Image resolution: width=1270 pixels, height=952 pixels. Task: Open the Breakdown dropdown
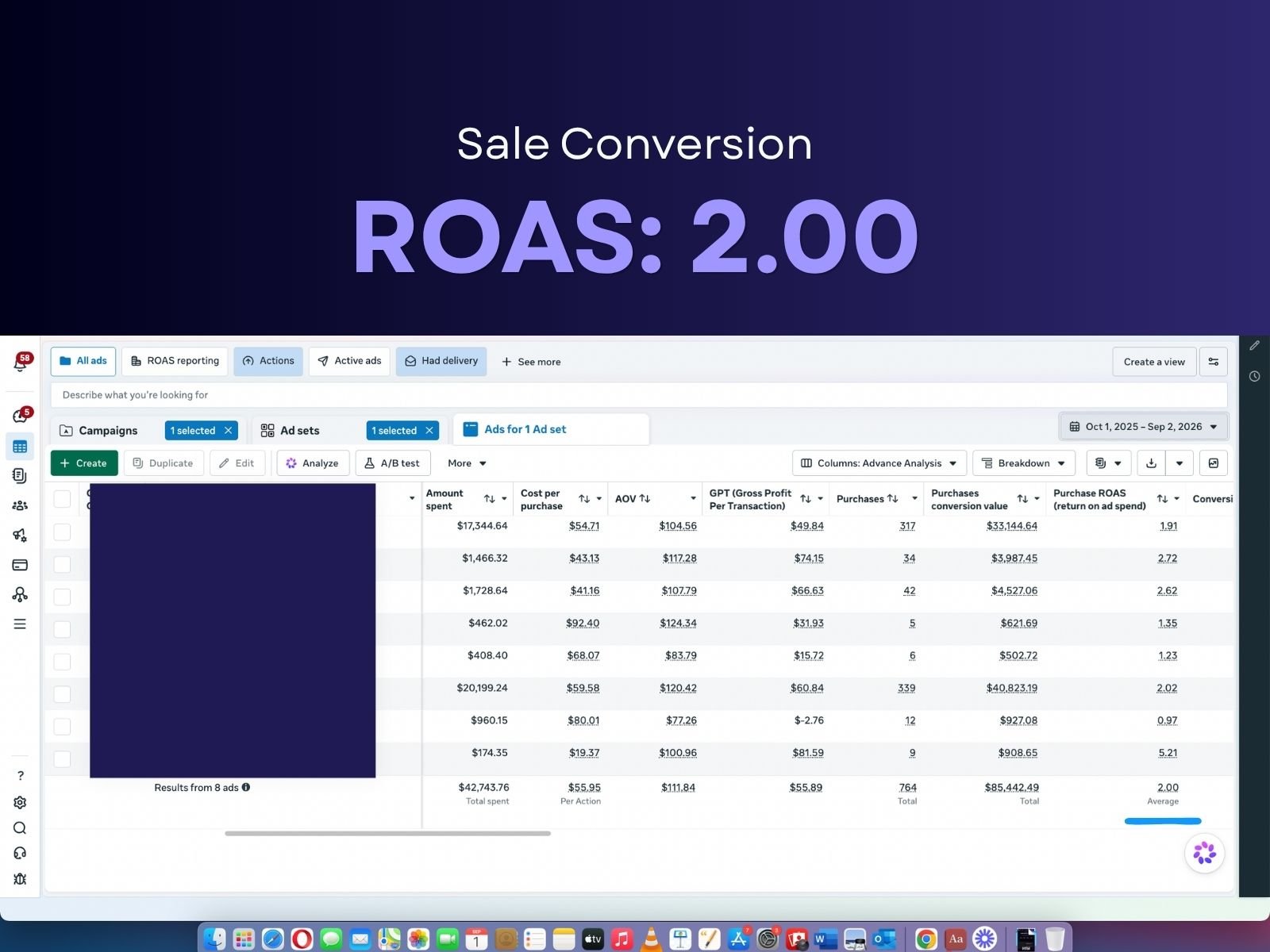(1024, 463)
